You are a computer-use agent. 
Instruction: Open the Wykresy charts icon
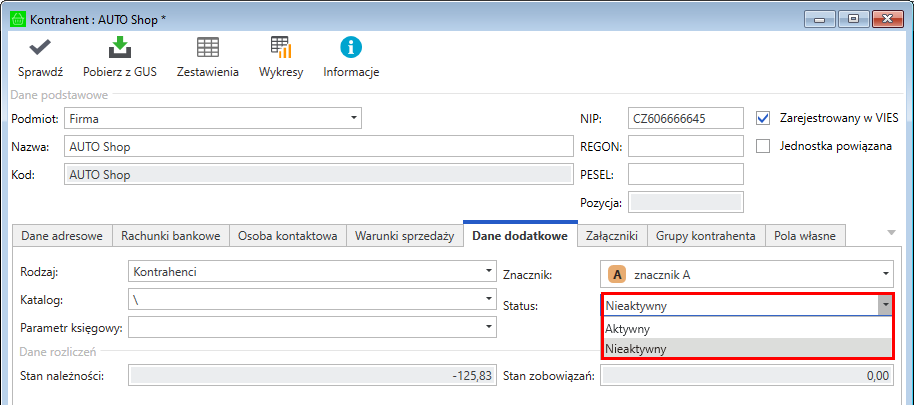(281, 48)
